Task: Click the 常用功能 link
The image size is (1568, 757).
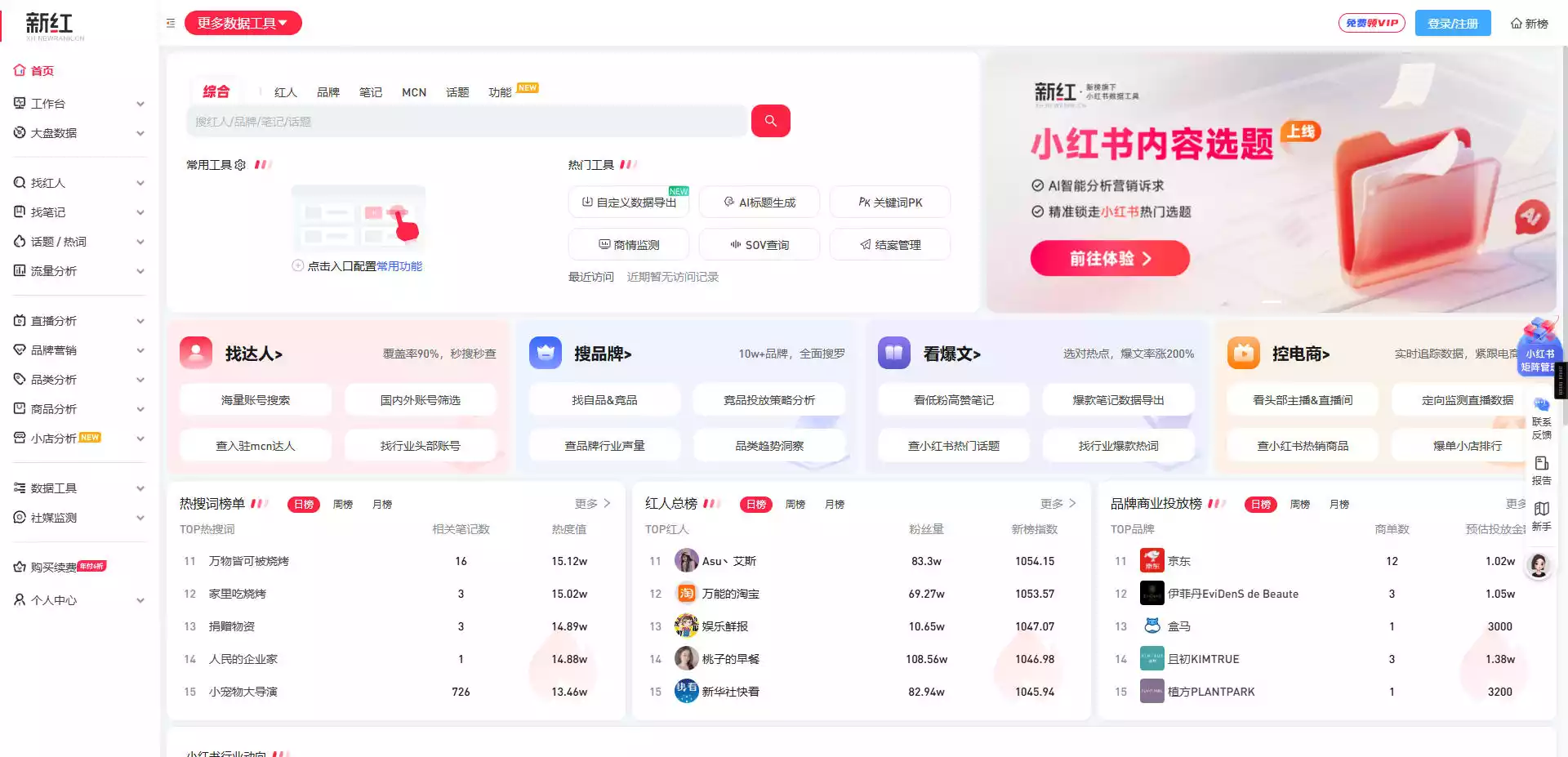Action: 399,266
